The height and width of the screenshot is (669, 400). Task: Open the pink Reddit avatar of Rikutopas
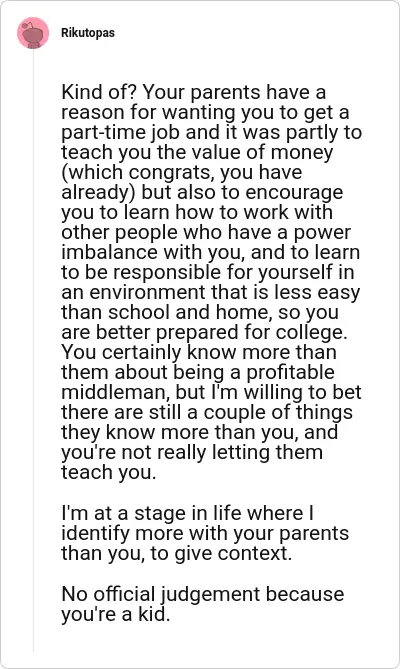[x=33, y=33]
